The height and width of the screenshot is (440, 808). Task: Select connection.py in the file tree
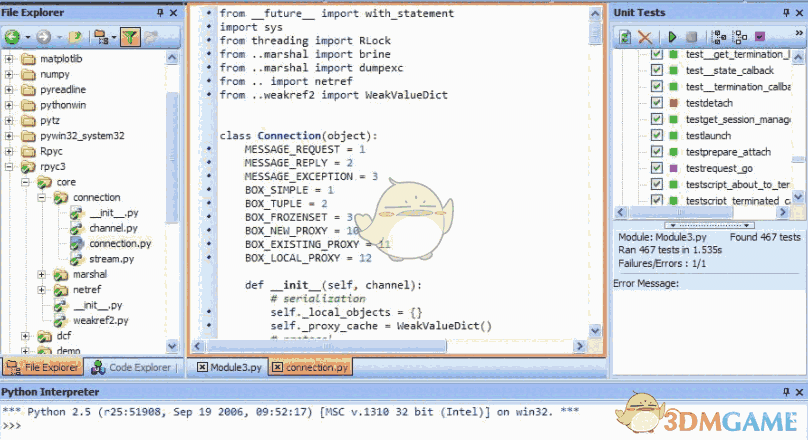120,243
